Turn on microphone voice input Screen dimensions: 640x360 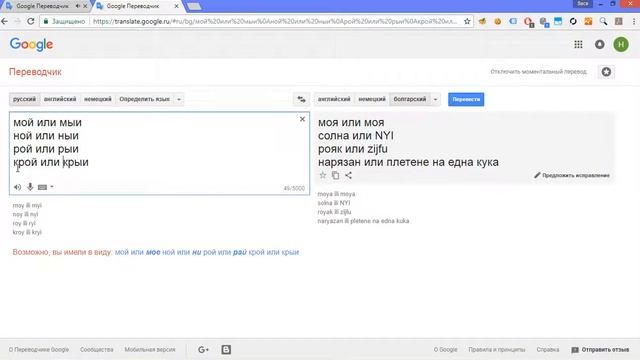pos(30,187)
